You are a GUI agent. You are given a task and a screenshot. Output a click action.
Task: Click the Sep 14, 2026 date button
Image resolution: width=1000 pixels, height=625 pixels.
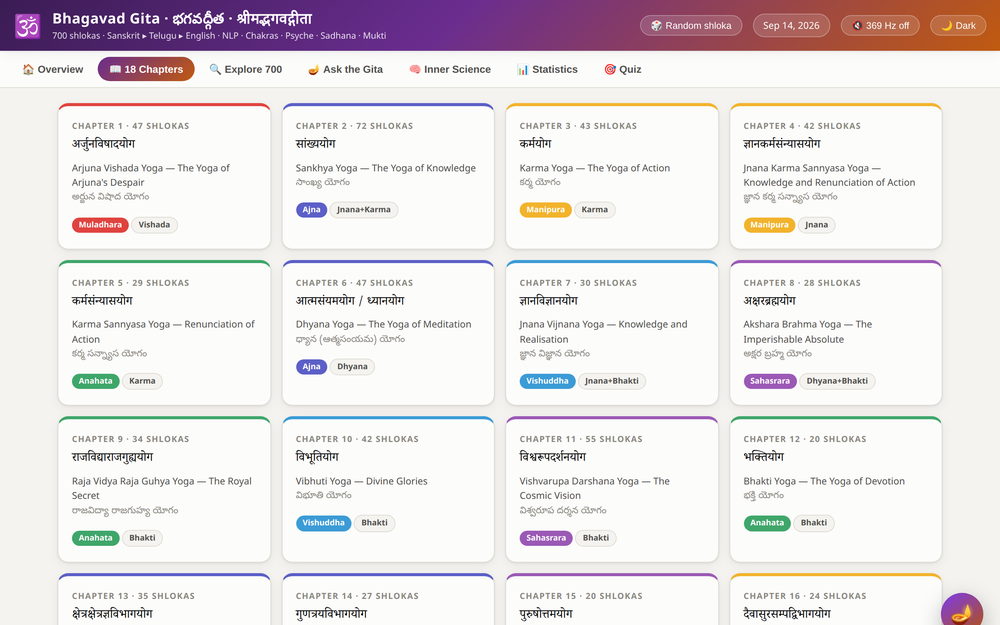[x=791, y=26]
